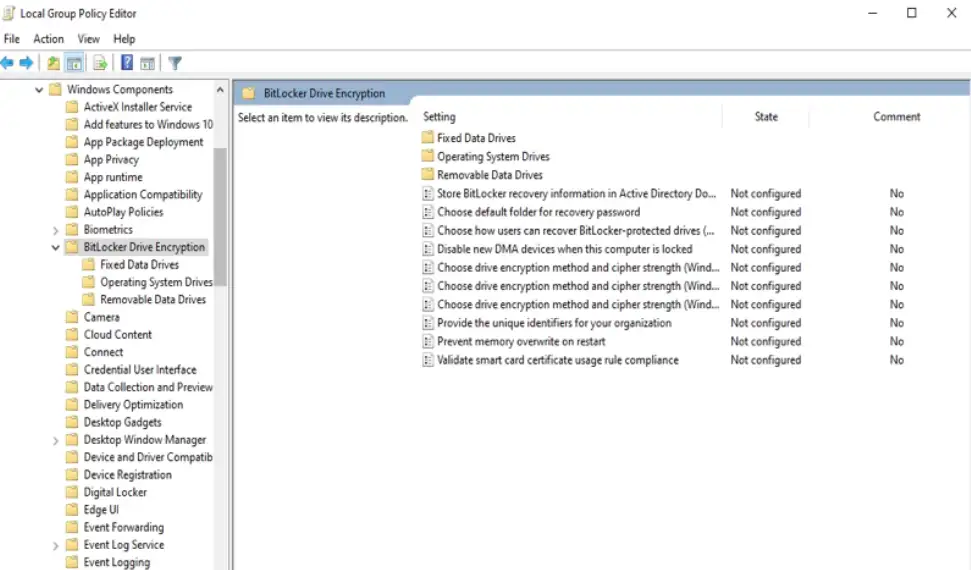The height and width of the screenshot is (570, 971).
Task: Select Device Registration in tree
Action: click(128, 475)
